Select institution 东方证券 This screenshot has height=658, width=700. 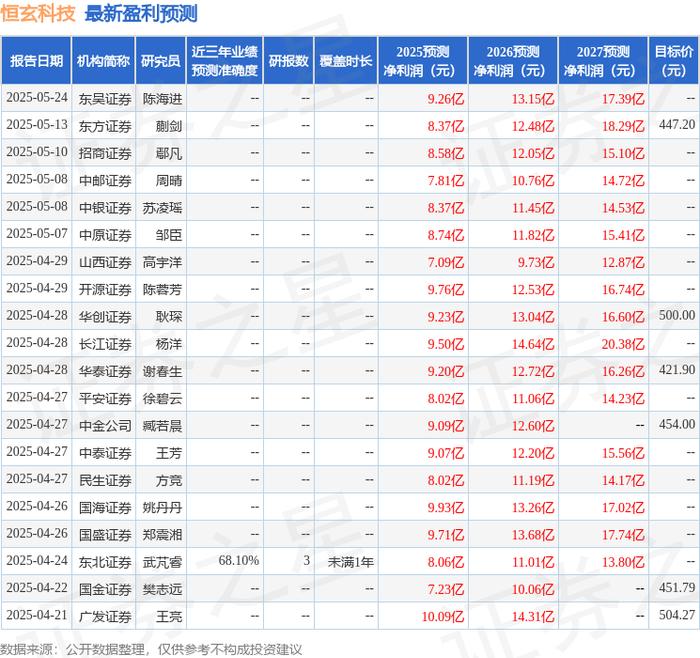click(x=105, y=126)
